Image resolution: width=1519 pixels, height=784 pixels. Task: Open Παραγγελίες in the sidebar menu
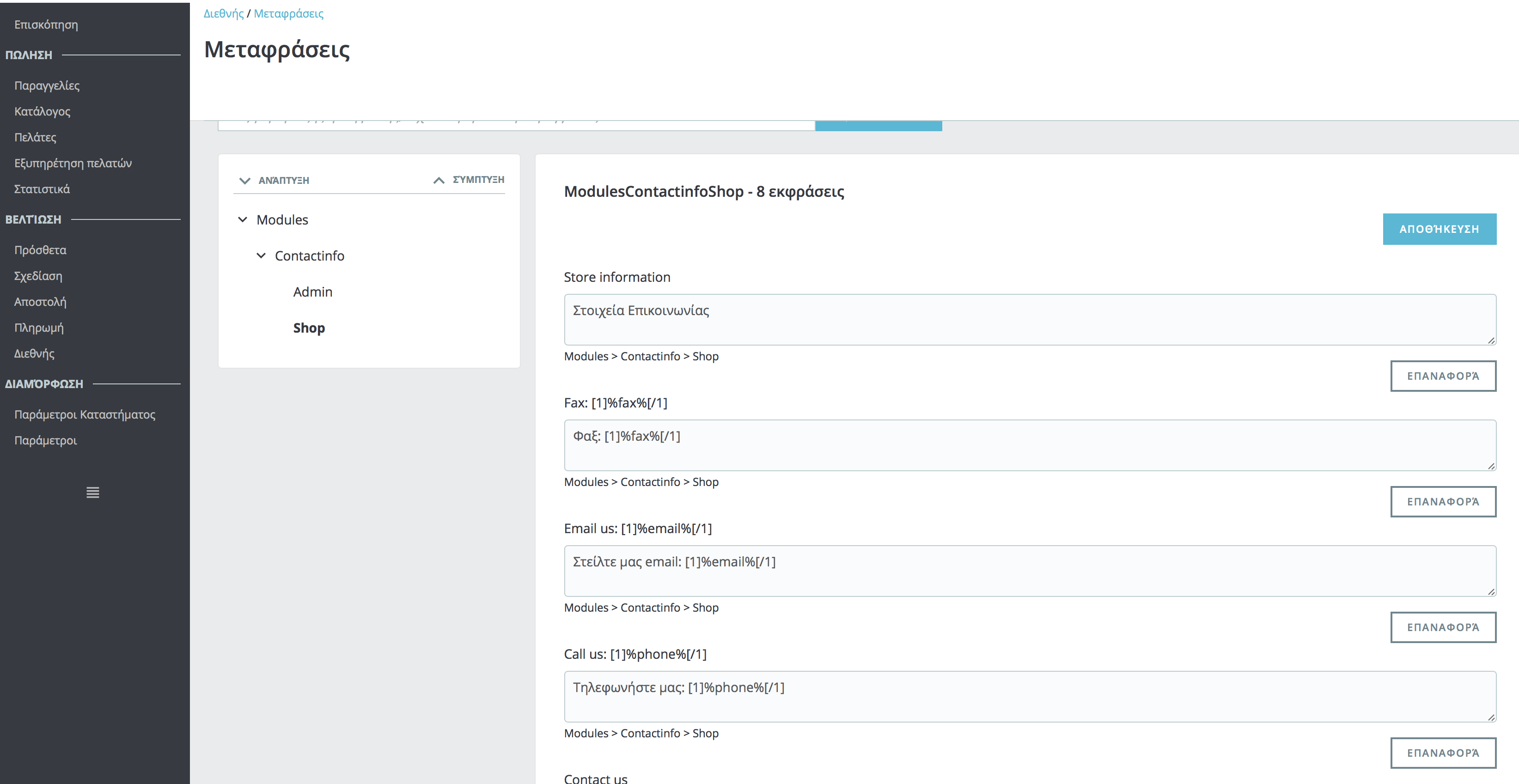click(47, 85)
